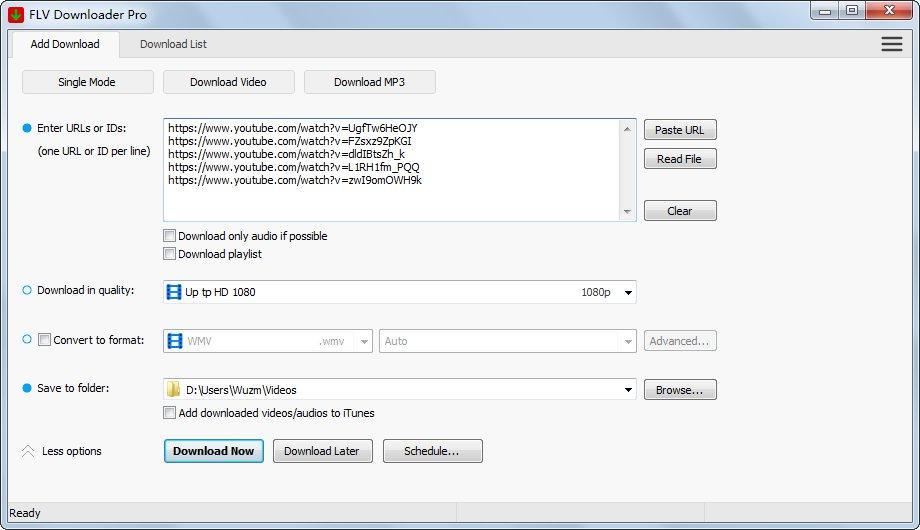Screen dimensions: 920x530
Task: Click the circle beside Download in quality
Action: [x=26, y=290]
